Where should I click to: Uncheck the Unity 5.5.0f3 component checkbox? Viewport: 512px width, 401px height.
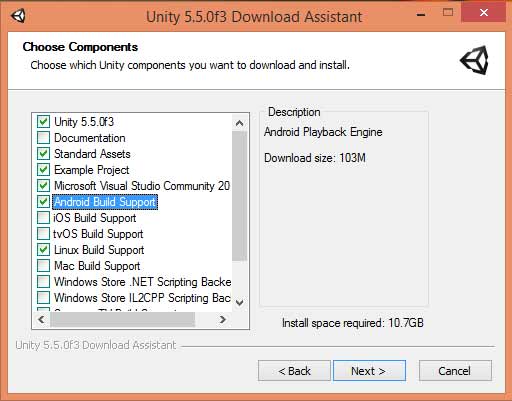[43, 122]
